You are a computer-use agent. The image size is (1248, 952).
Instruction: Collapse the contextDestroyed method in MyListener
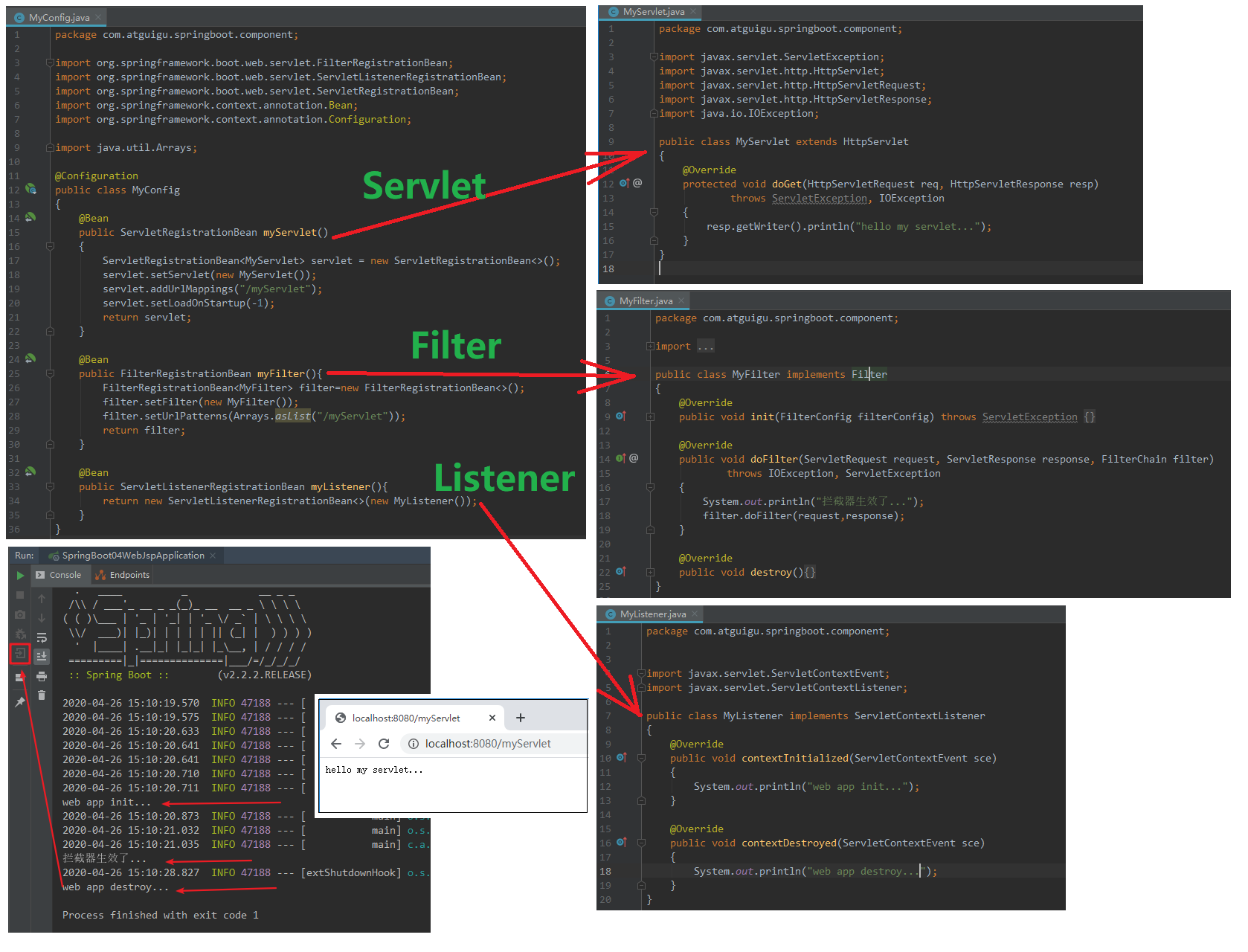click(641, 843)
